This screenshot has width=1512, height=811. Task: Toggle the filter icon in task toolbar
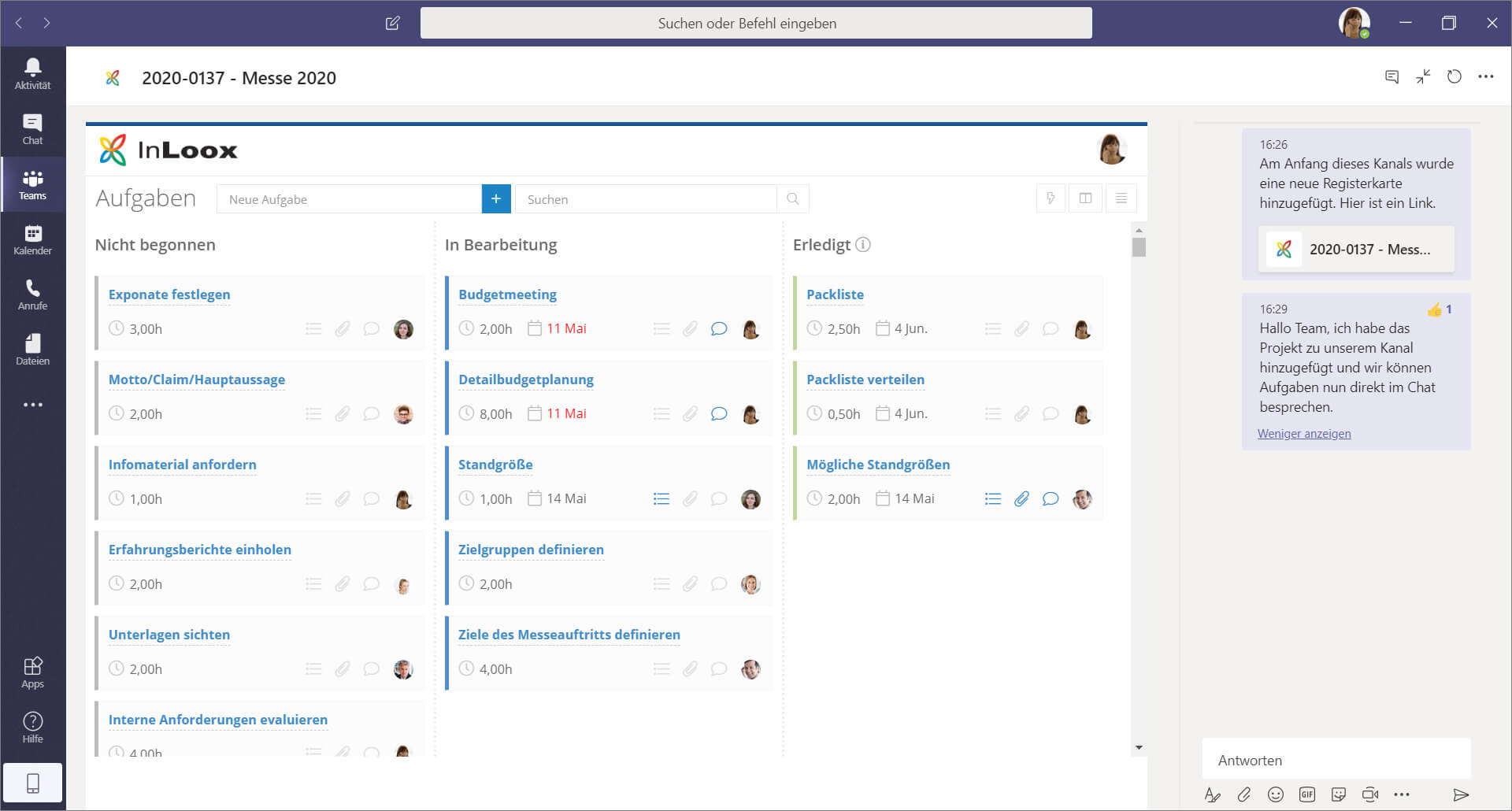pos(1051,198)
